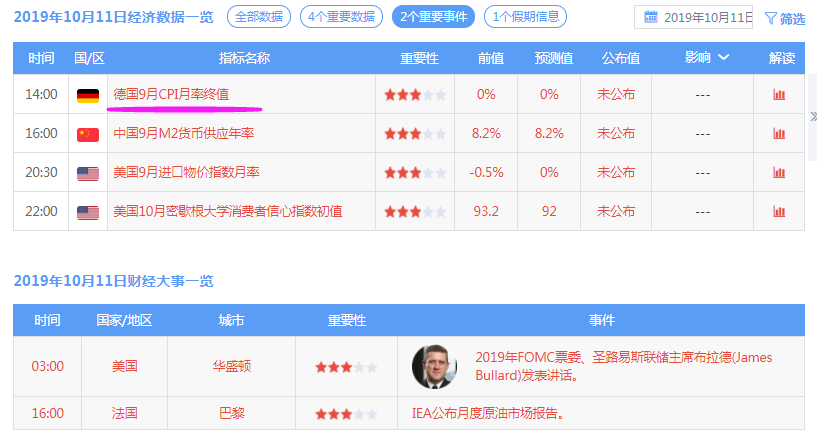Click the star rating for 美国9月进口物价指数月率

(x=415, y=172)
